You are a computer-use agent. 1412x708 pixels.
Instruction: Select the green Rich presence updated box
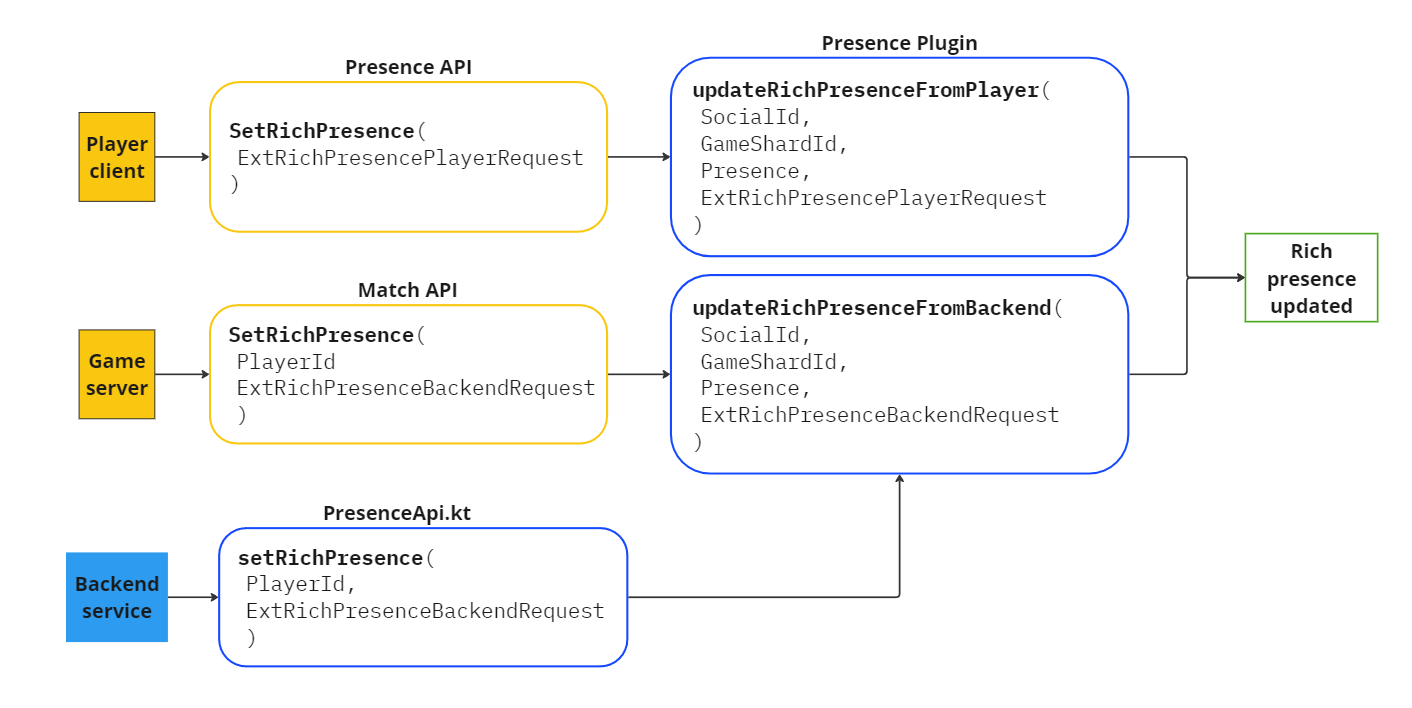point(1311,278)
